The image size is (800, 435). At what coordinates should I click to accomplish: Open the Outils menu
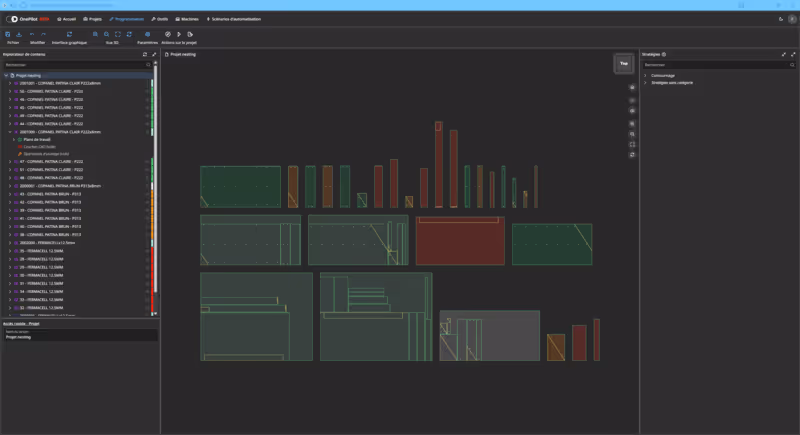(x=160, y=19)
